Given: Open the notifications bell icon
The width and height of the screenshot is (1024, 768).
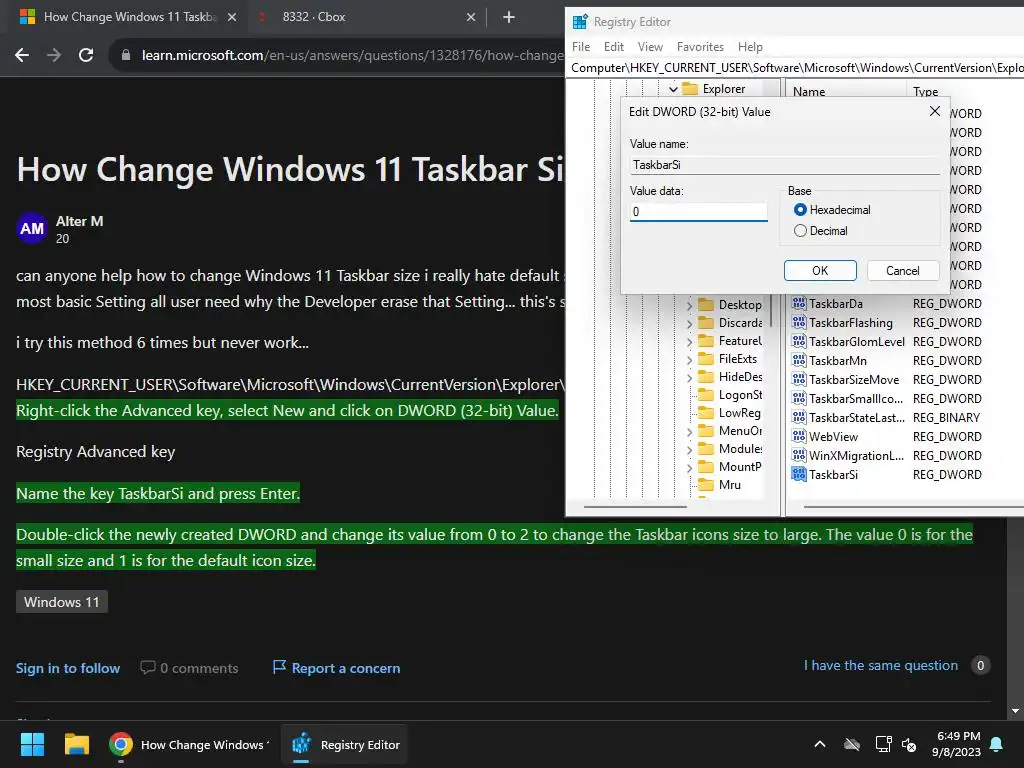Looking at the screenshot, I should (996, 744).
